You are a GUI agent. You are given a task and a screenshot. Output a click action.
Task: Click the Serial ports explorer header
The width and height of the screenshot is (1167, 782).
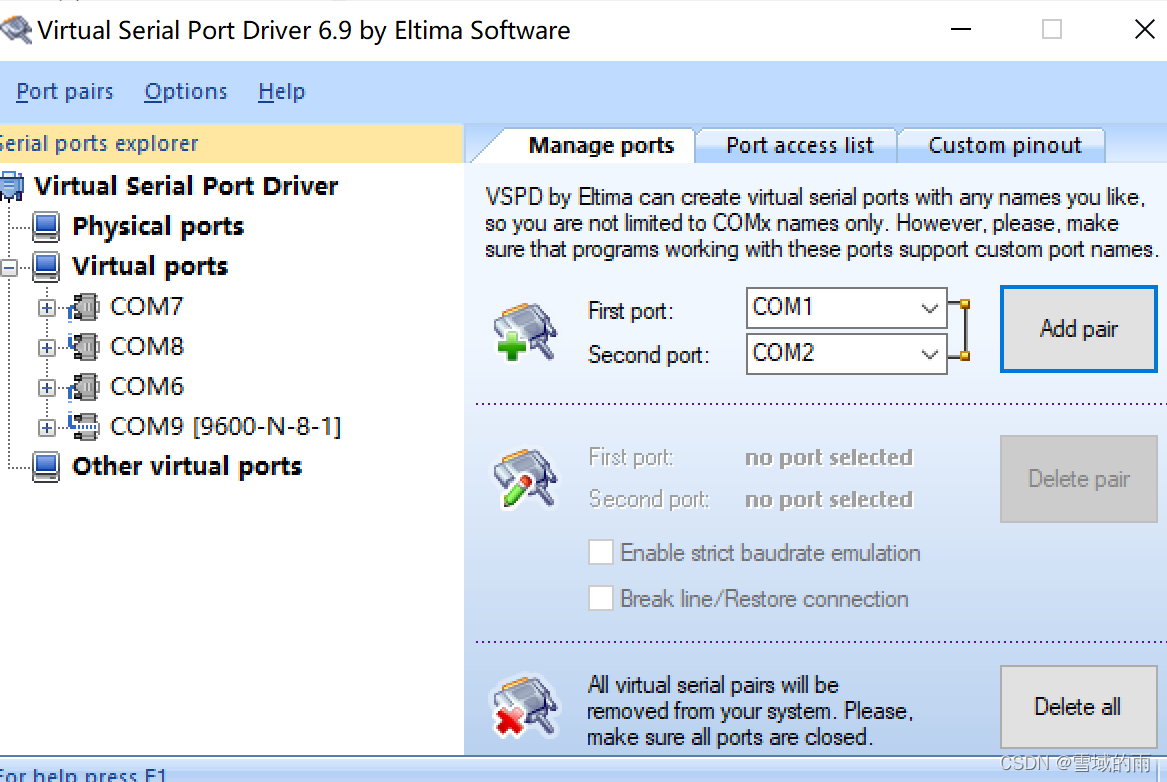click(231, 143)
